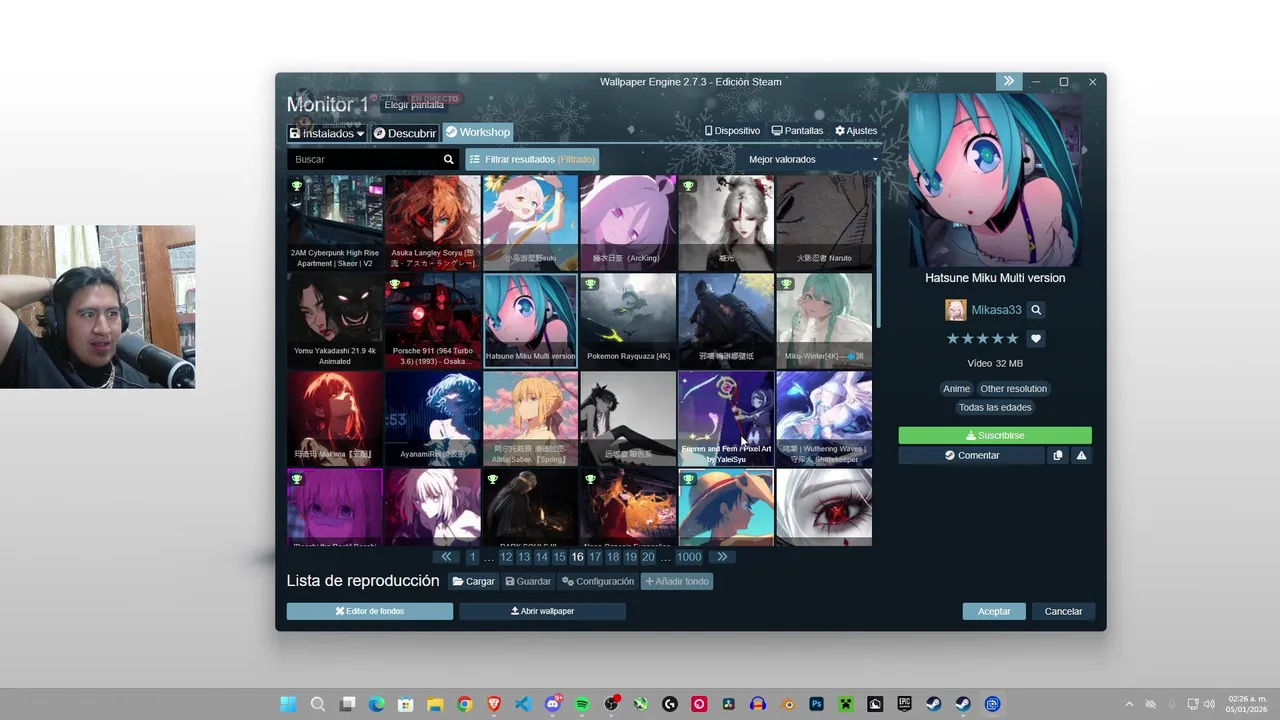1280x720 pixels.
Task: Collapse details panel with double chevron icon
Action: point(1008,81)
